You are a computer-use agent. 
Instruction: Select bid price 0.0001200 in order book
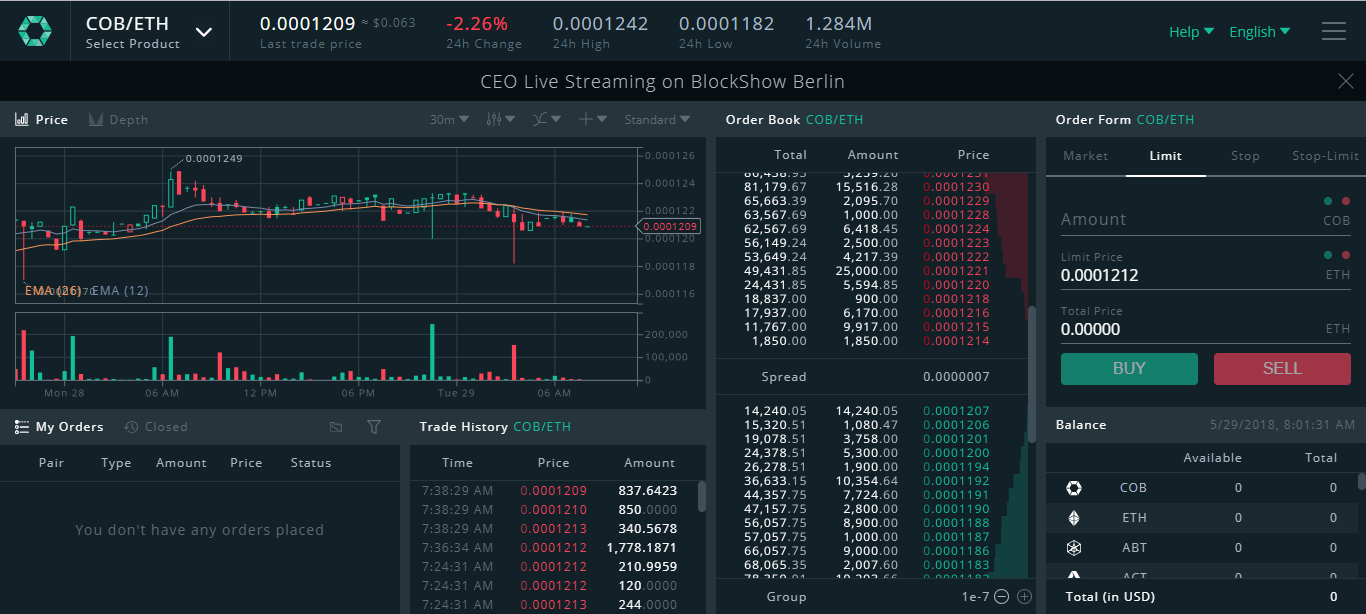956,453
